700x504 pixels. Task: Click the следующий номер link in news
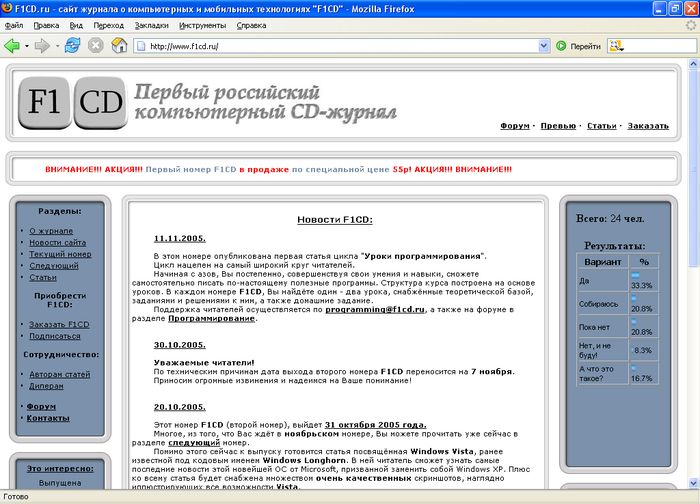point(194,443)
